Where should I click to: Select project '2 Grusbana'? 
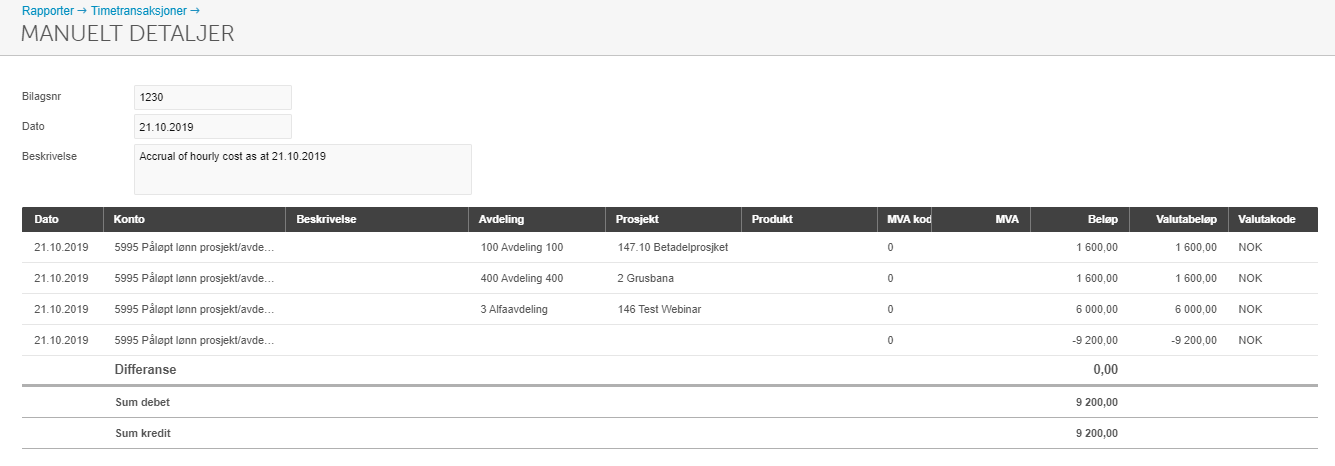click(x=646, y=278)
